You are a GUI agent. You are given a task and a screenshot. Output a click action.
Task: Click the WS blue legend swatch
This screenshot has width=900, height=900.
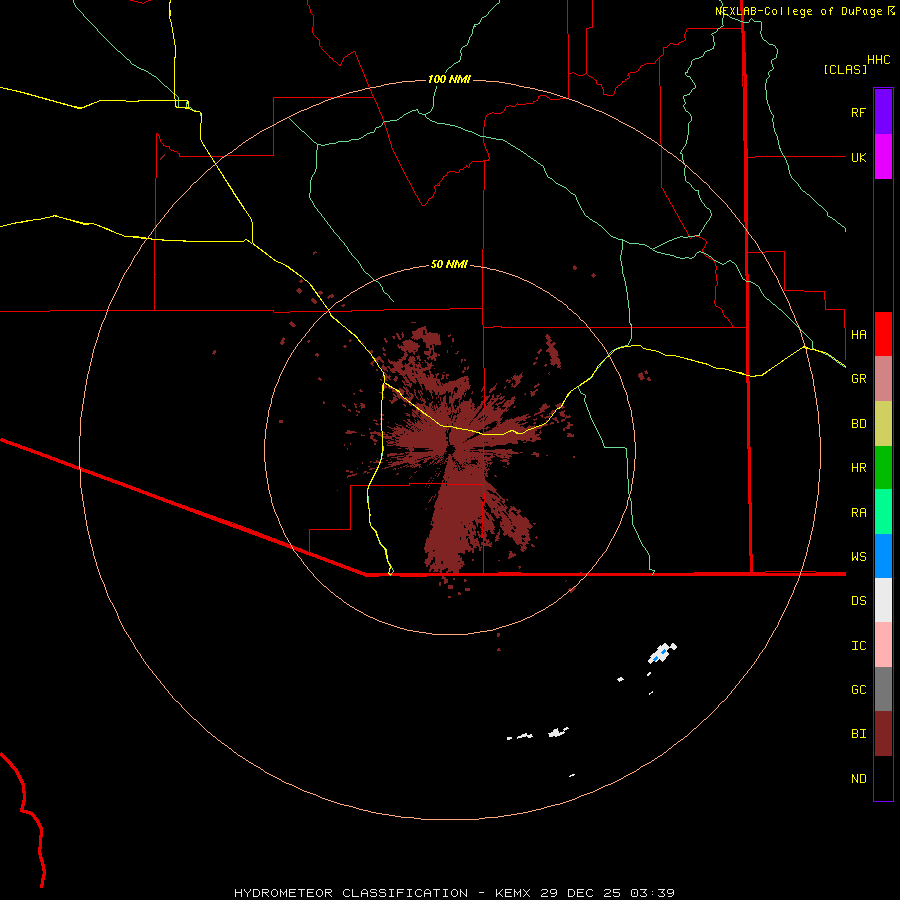coord(883,556)
